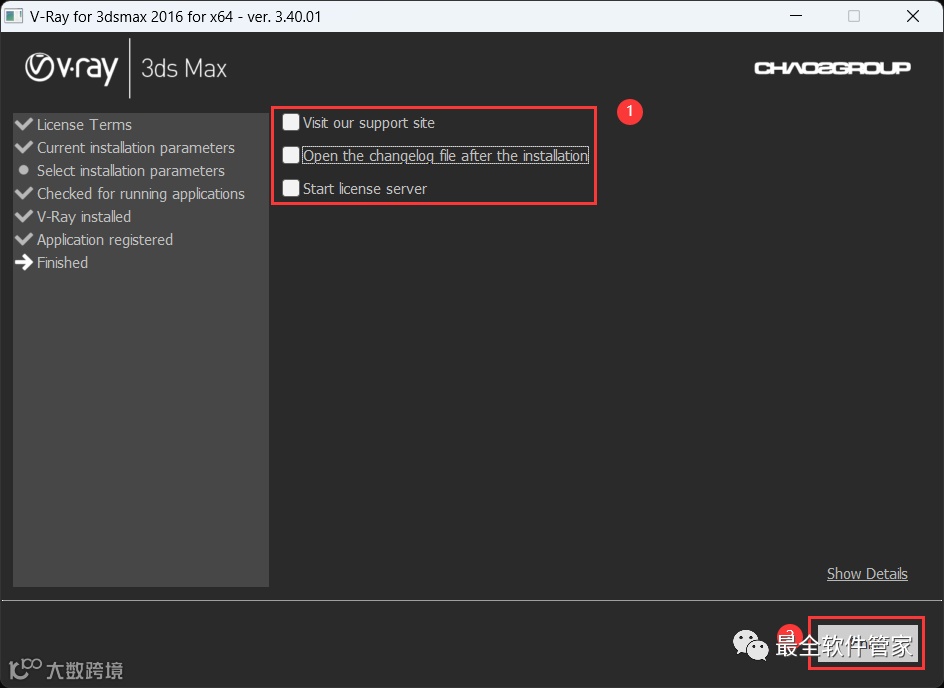Open the Show Details link
The image size is (944, 688).
coord(867,574)
